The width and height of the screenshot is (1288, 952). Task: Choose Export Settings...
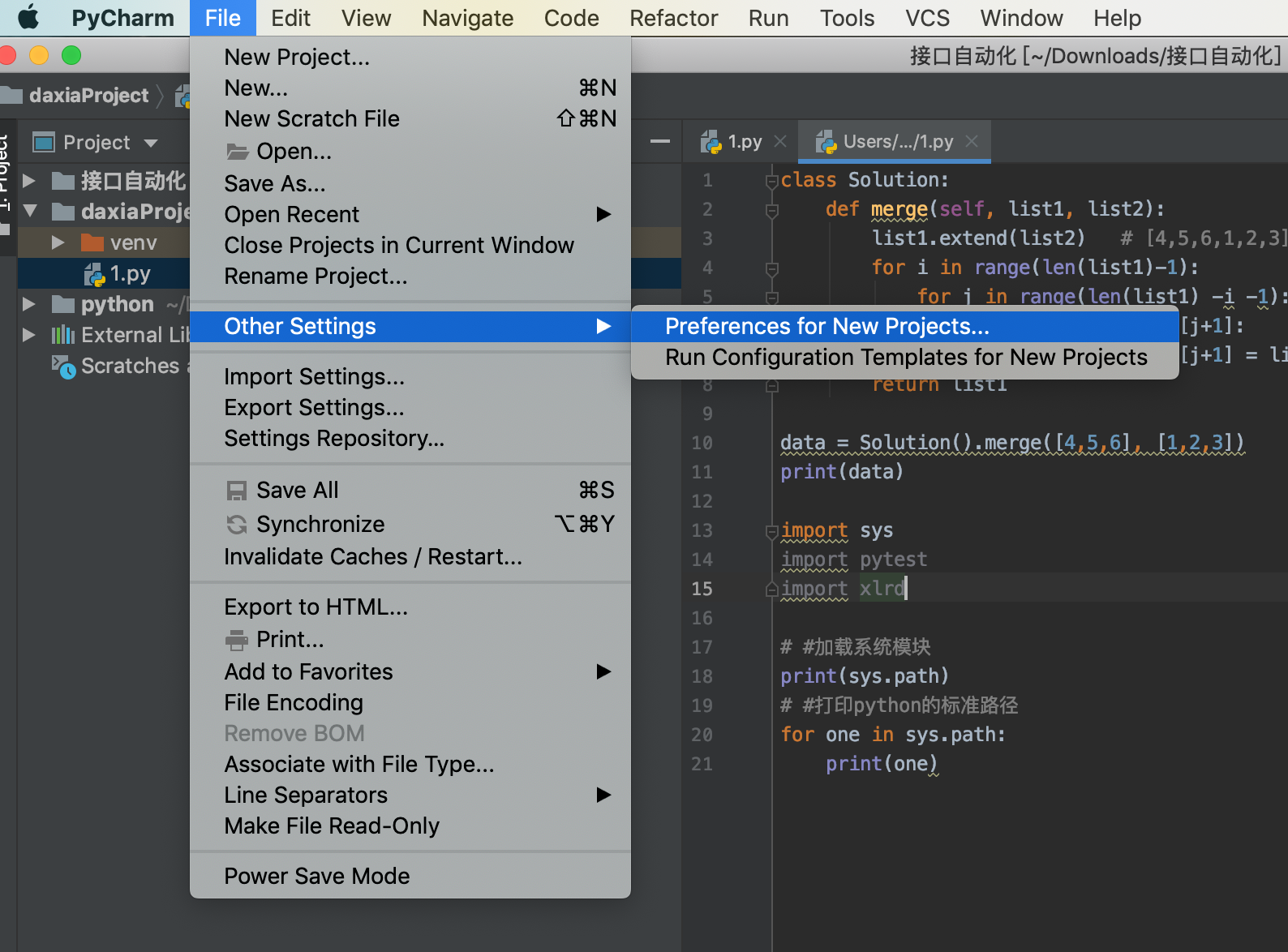[x=410, y=408]
